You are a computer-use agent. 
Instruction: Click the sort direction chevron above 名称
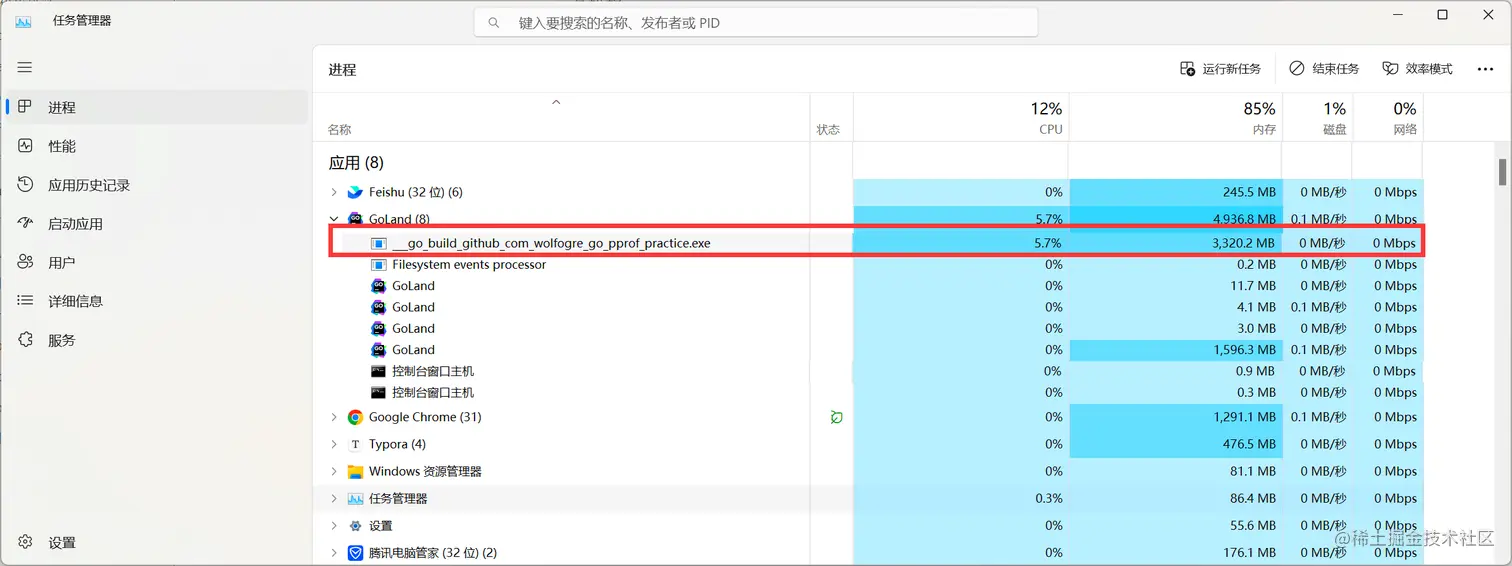click(557, 102)
